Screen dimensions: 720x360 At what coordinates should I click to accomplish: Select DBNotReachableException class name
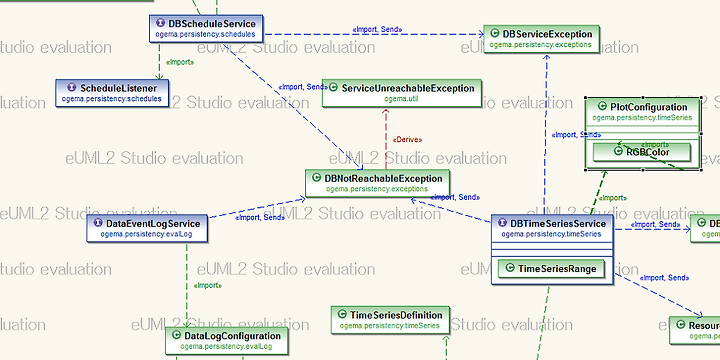point(383,179)
